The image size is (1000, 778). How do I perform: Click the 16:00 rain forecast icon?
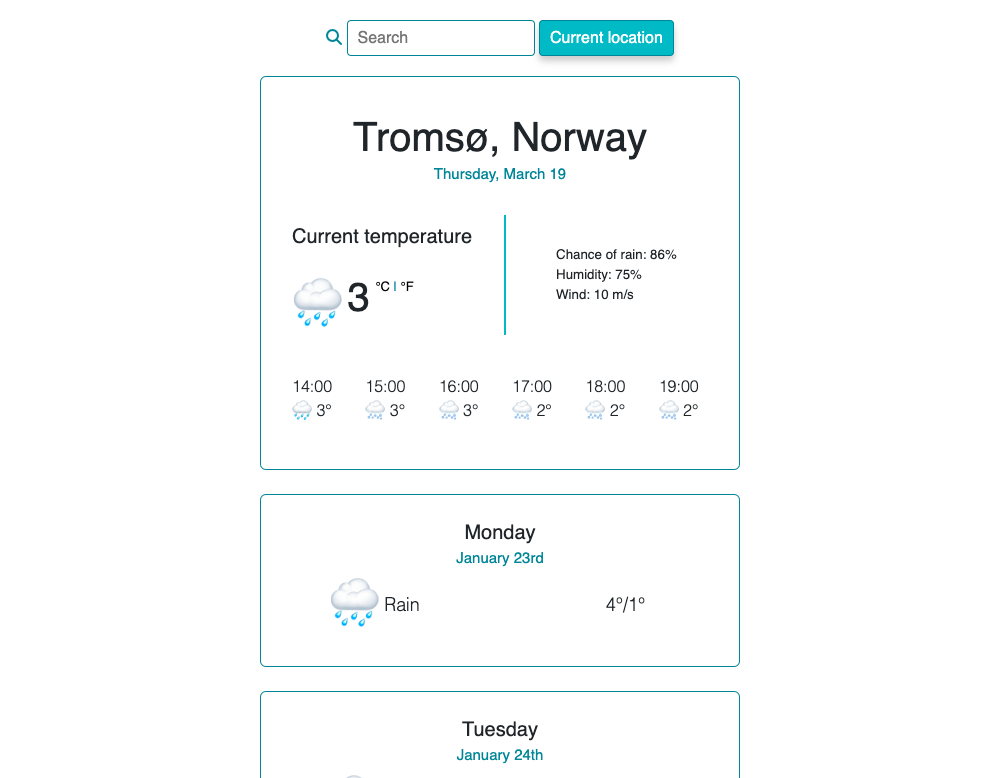448,409
